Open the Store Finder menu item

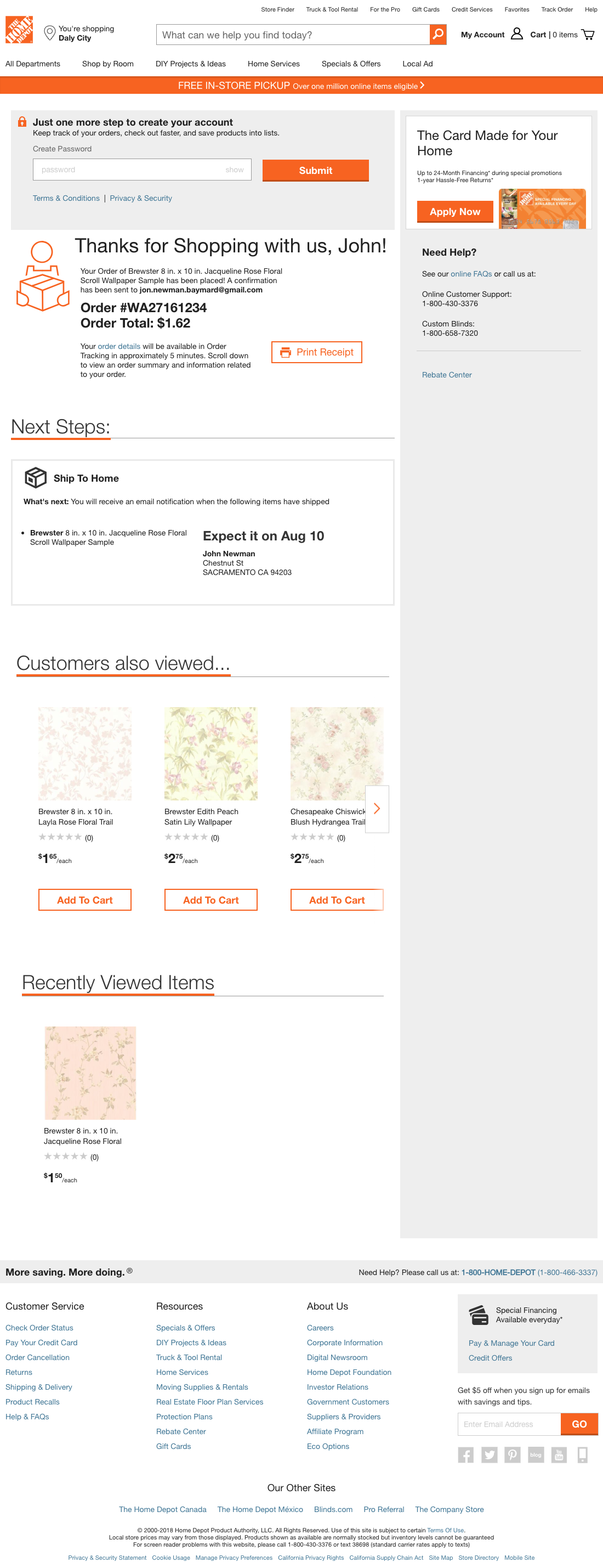(277, 9)
